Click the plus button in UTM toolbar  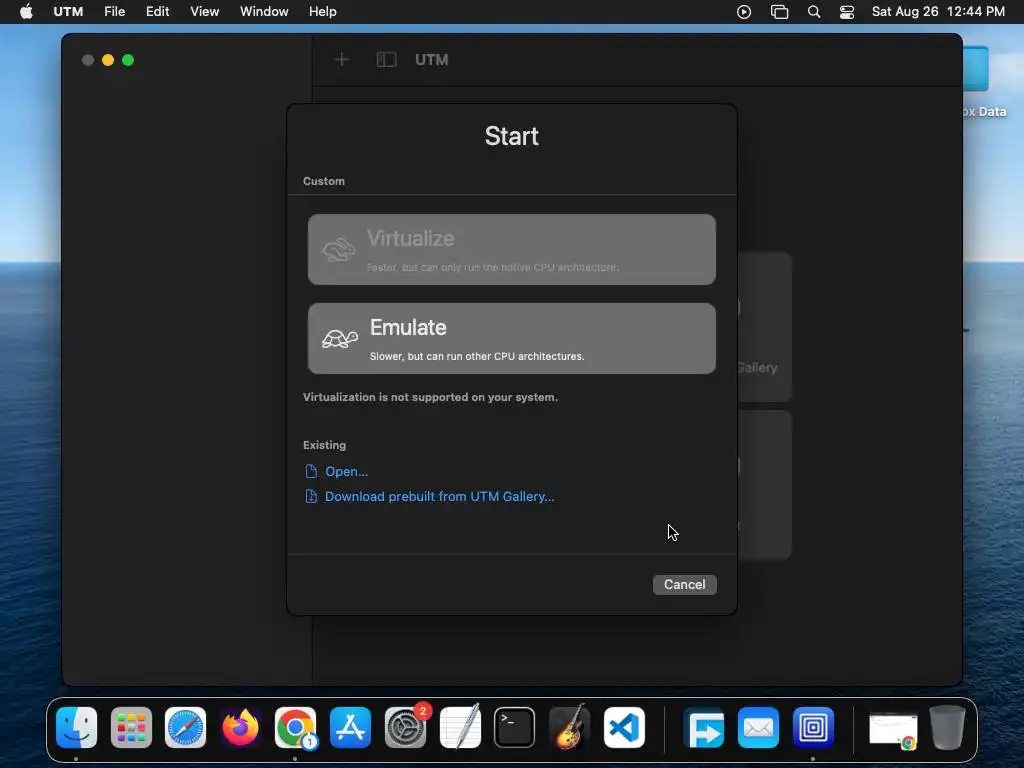click(342, 60)
